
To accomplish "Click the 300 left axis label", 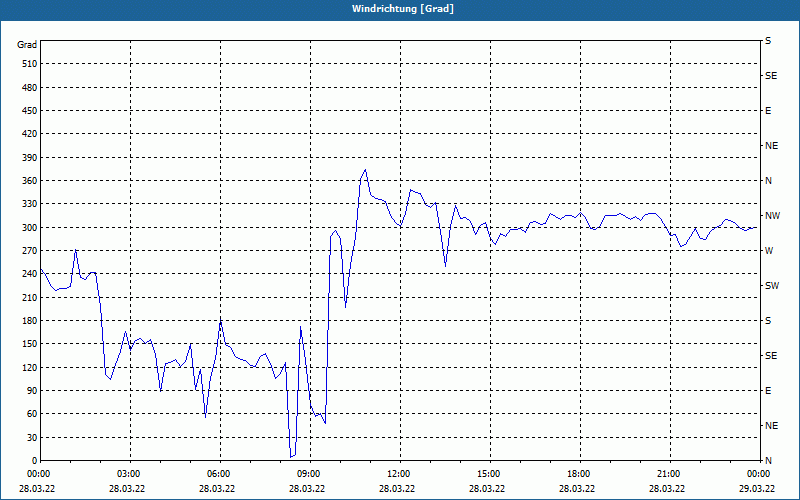I will click(30, 228).
